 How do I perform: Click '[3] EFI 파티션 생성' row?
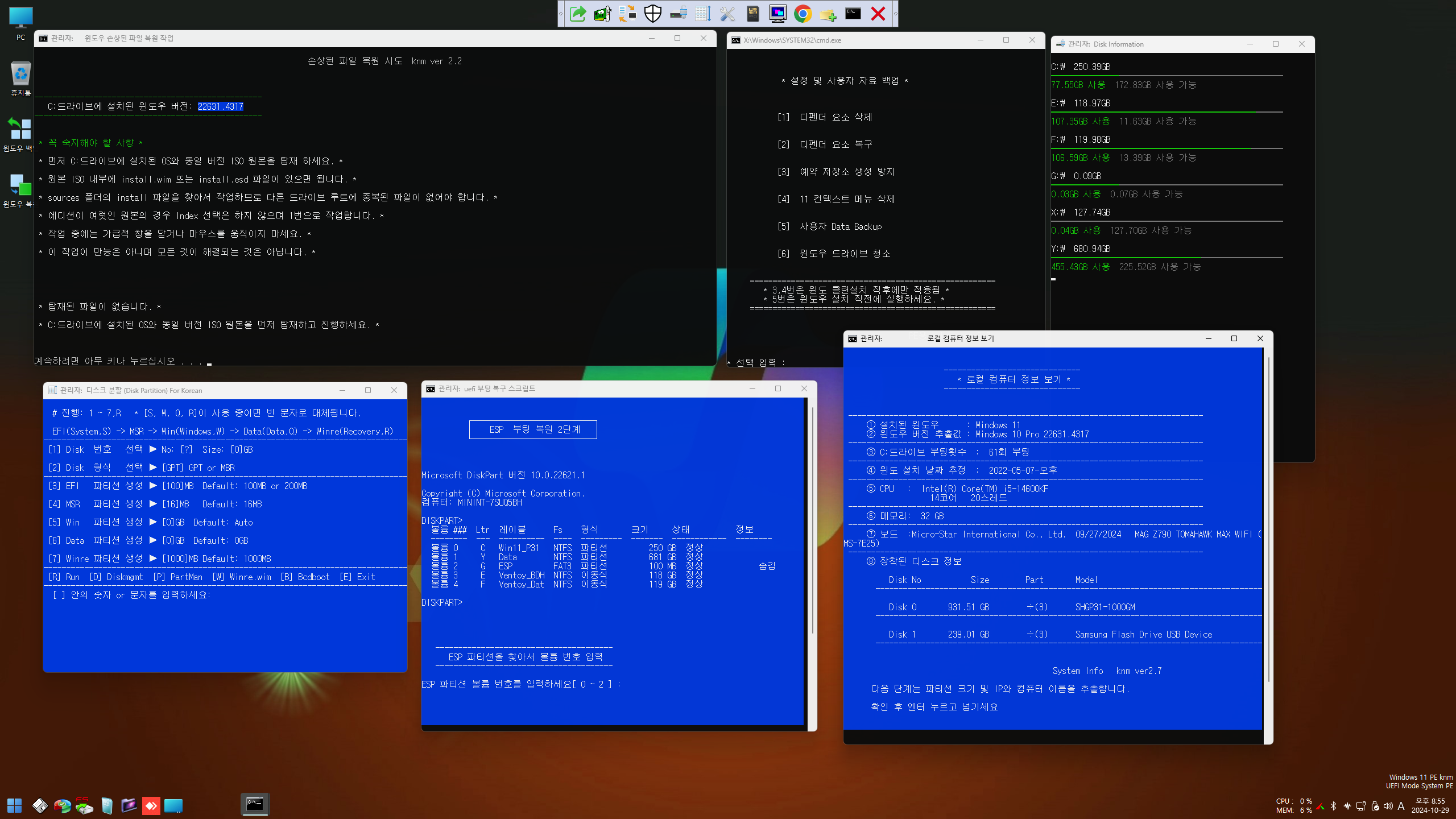[177, 486]
